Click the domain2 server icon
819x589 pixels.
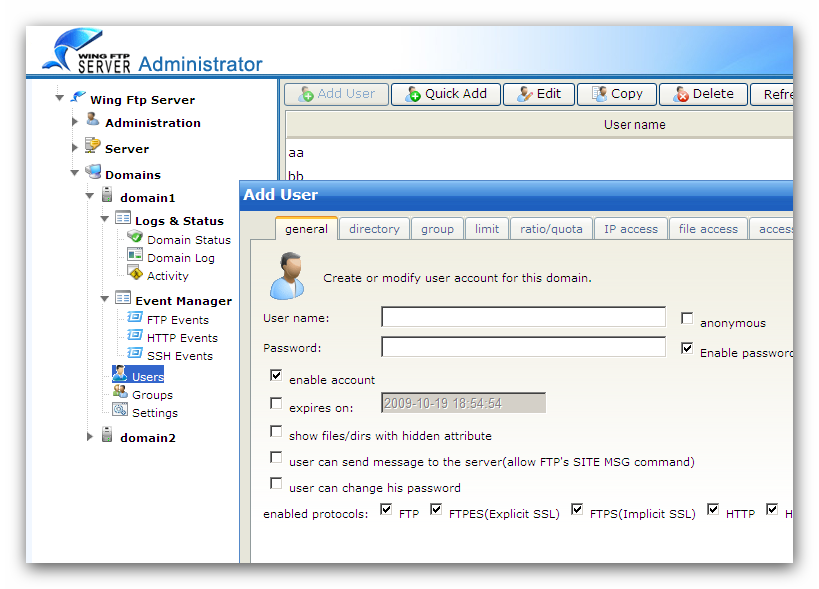pyautogui.click(x=107, y=434)
